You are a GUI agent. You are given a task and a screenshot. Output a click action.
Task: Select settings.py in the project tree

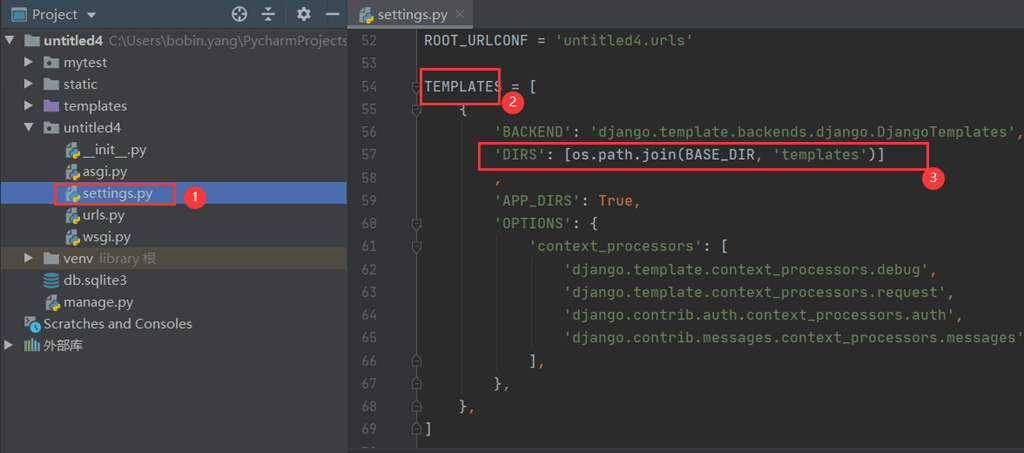pos(117,193)
